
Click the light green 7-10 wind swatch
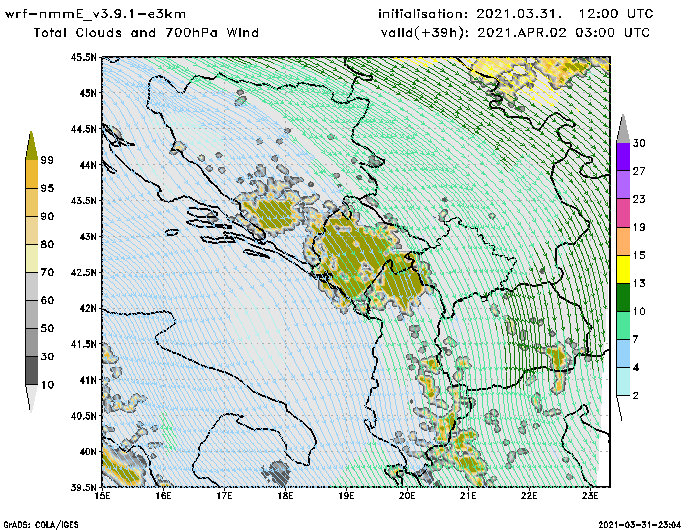(x=623, y=325)
